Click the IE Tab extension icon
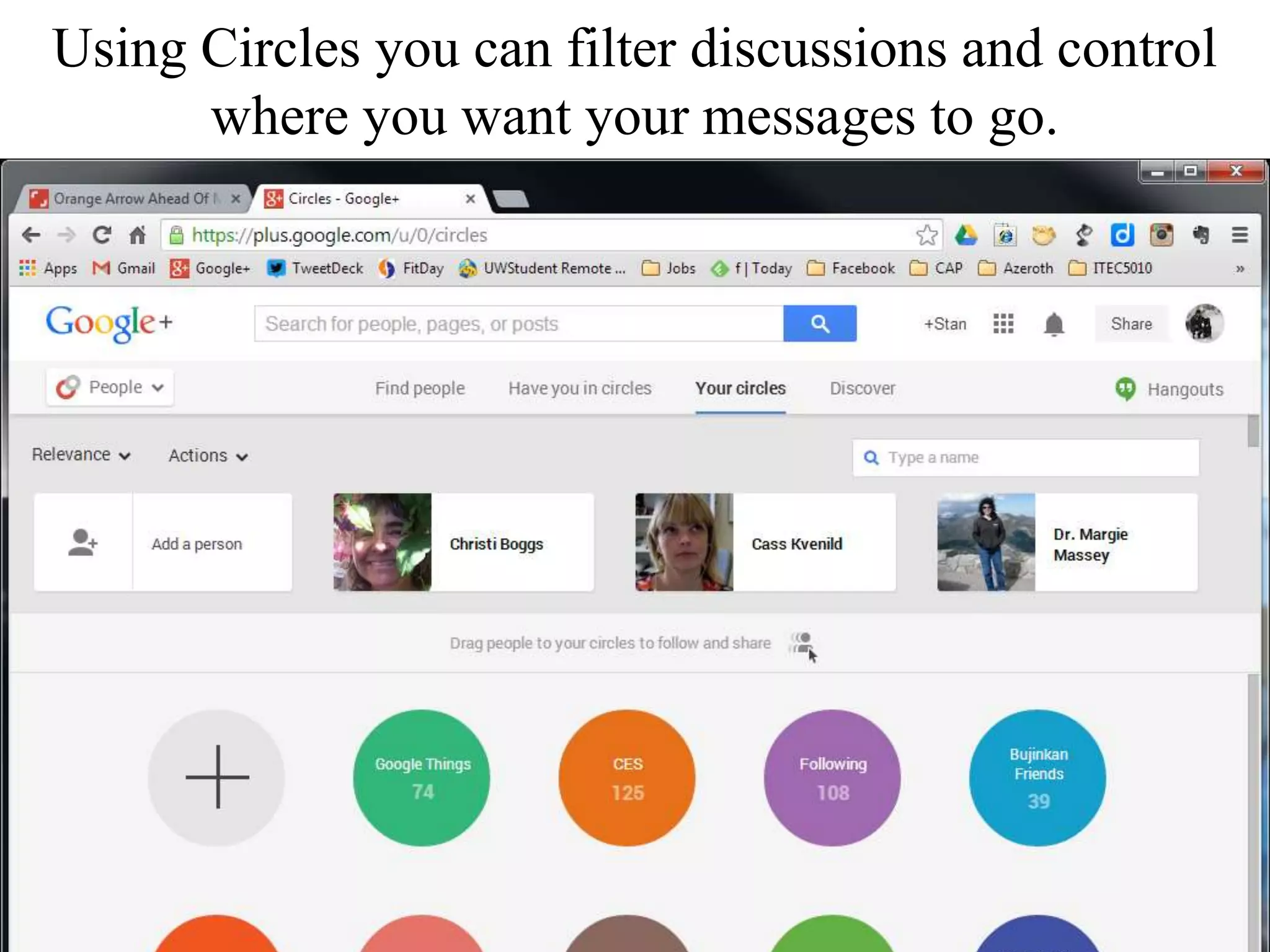 click(x=1005, y=235)
